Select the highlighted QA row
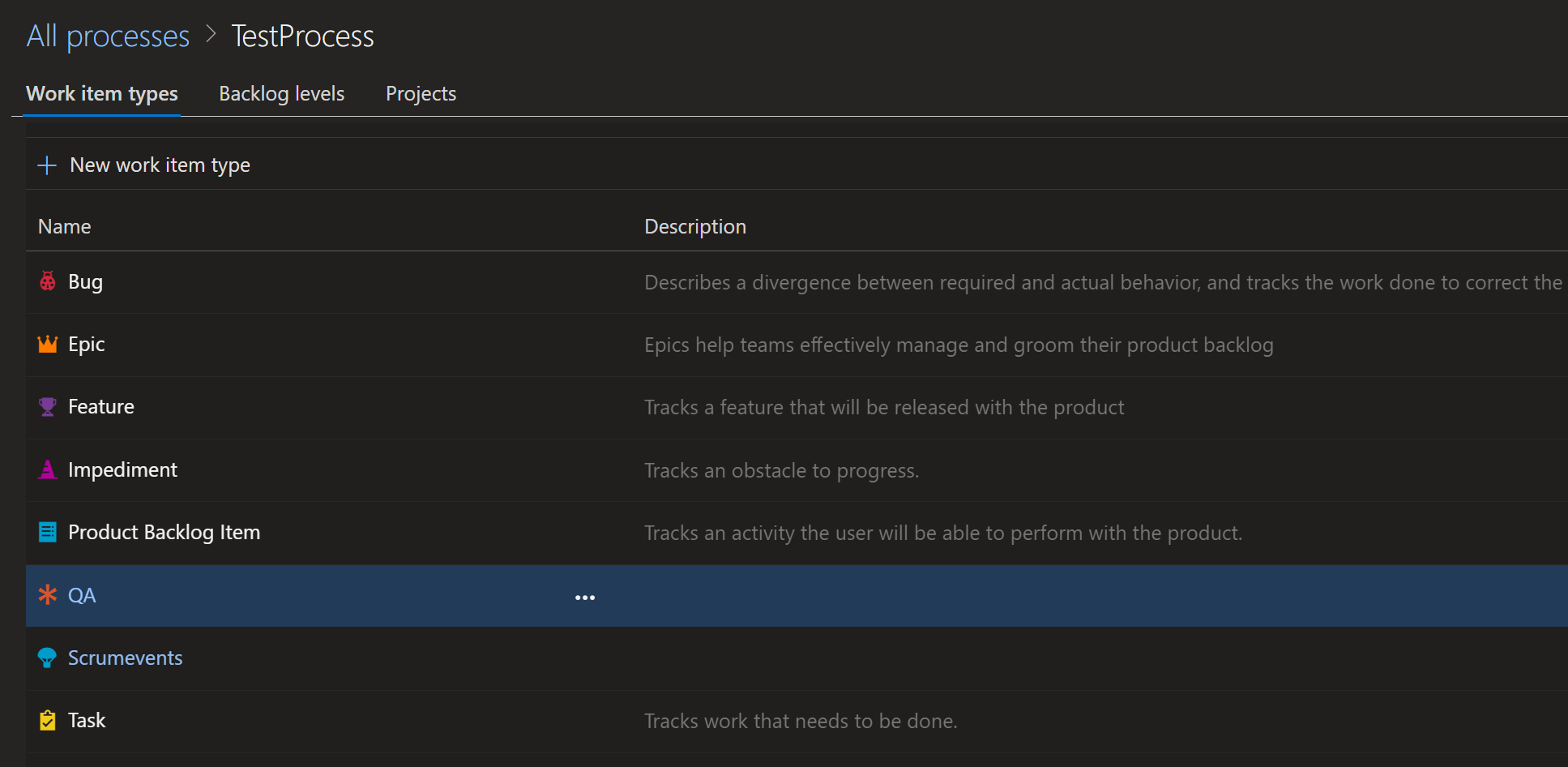Viewport: 1568px width, 767px height. [324, 595]
